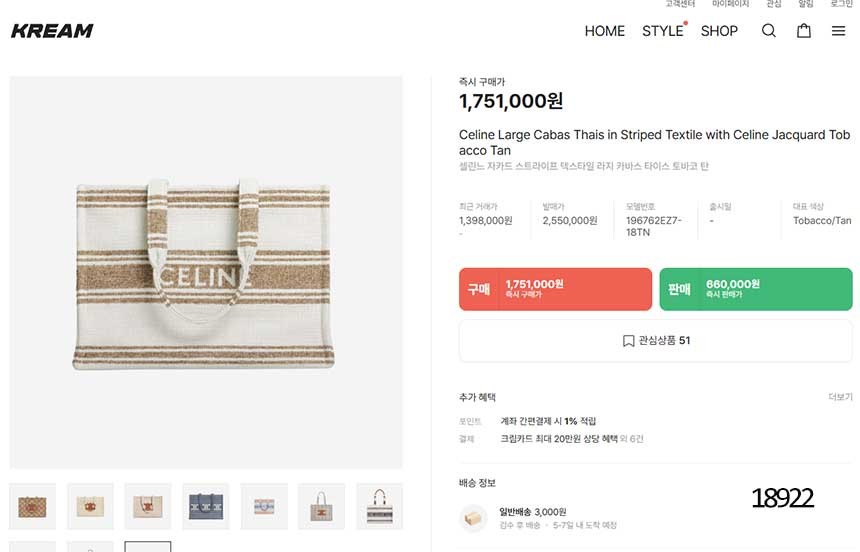Expand benefits with 더보기 link
This screenshot has width=860, height=552.
(x=840, y=397)
